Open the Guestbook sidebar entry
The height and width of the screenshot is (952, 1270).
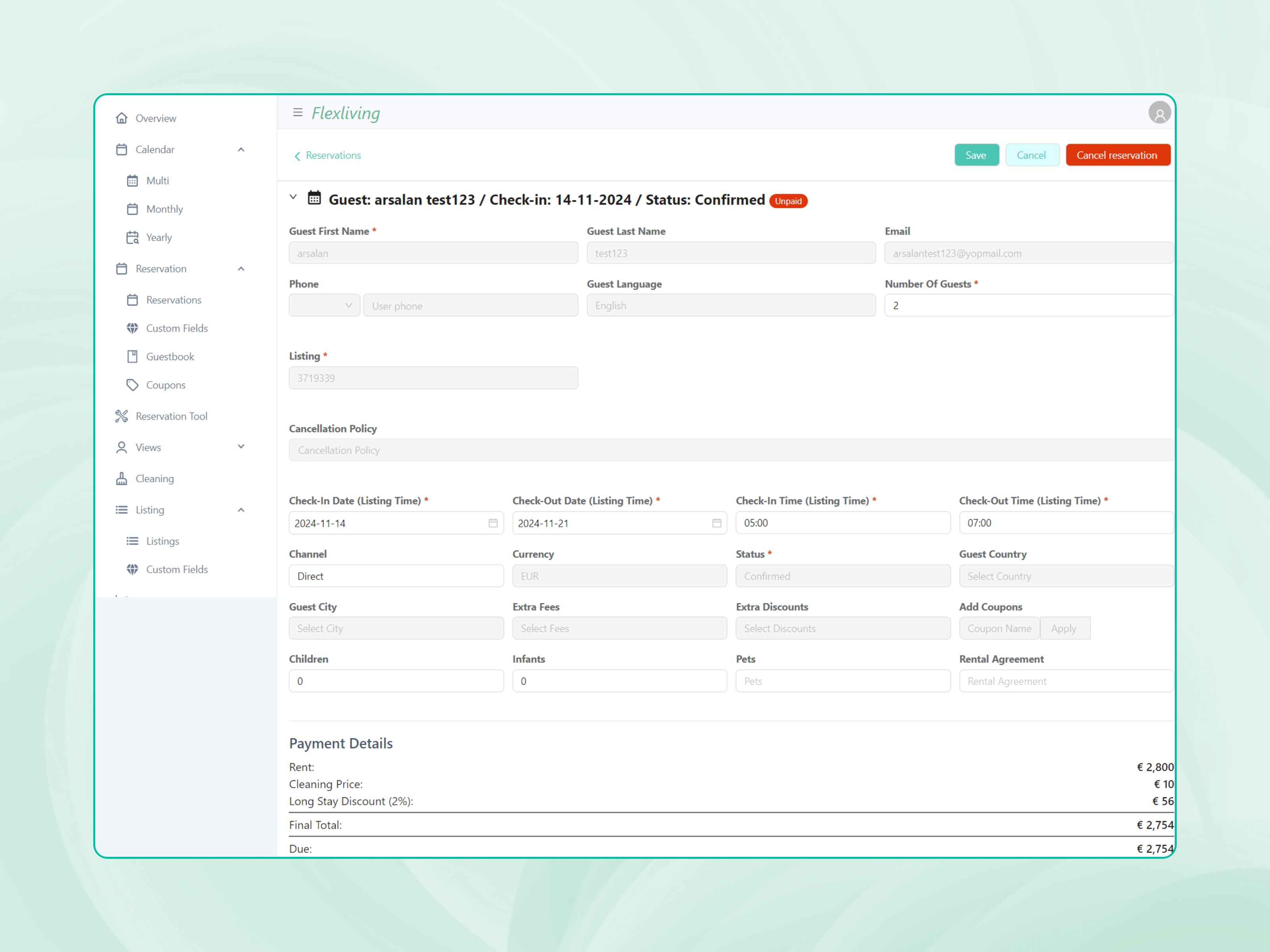(170, 356)
